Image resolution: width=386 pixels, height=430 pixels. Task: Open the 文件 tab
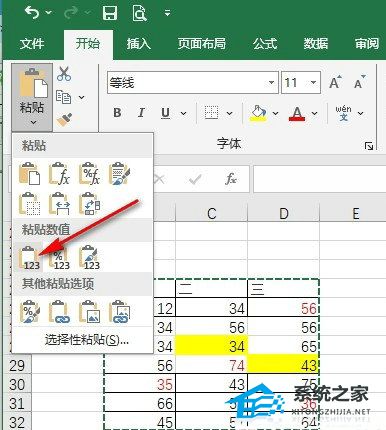click(32, 44)
